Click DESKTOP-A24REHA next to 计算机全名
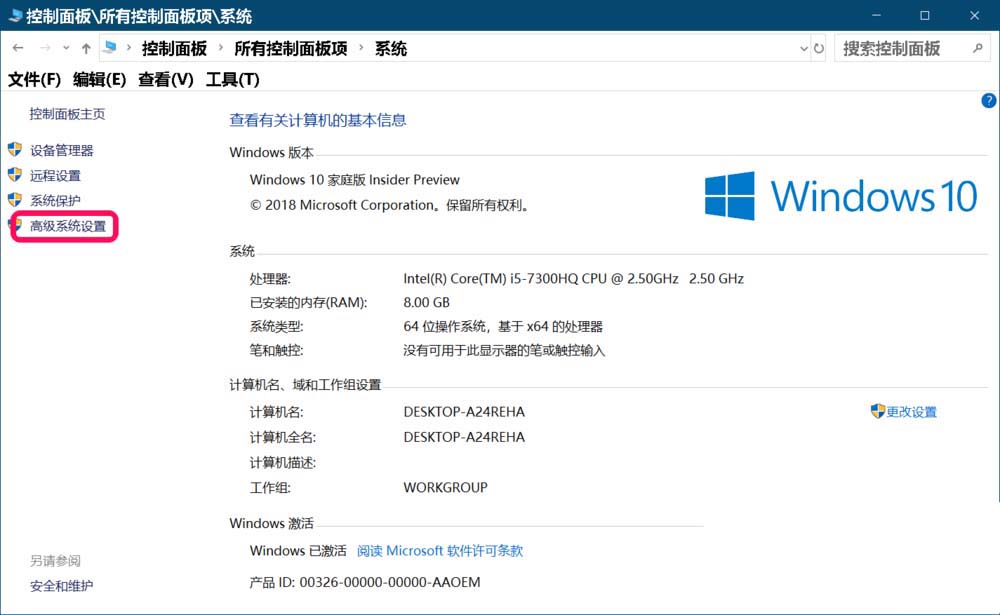 (x=464, y=438)
